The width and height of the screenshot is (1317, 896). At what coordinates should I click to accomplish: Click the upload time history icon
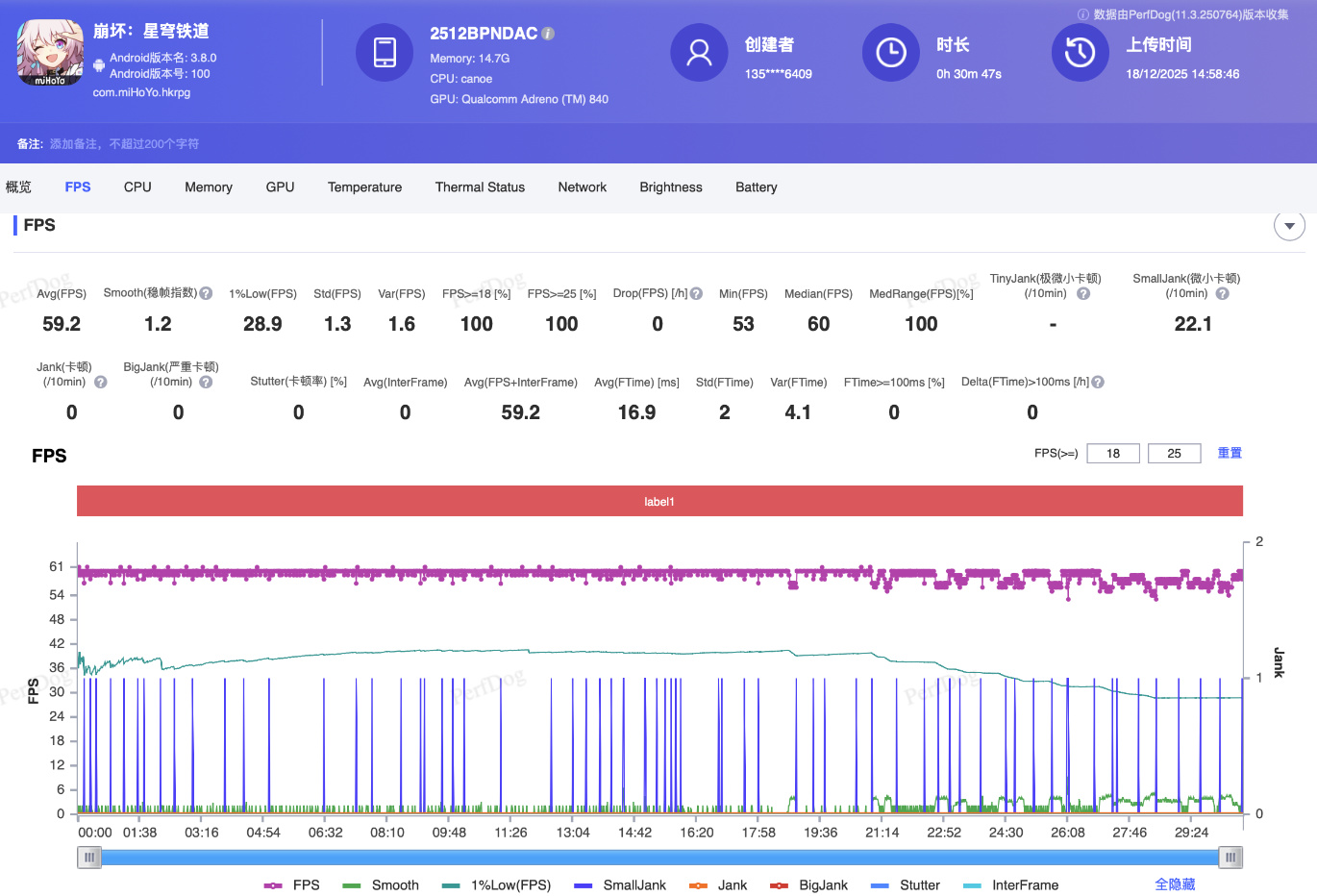[x=1080, y=53]
